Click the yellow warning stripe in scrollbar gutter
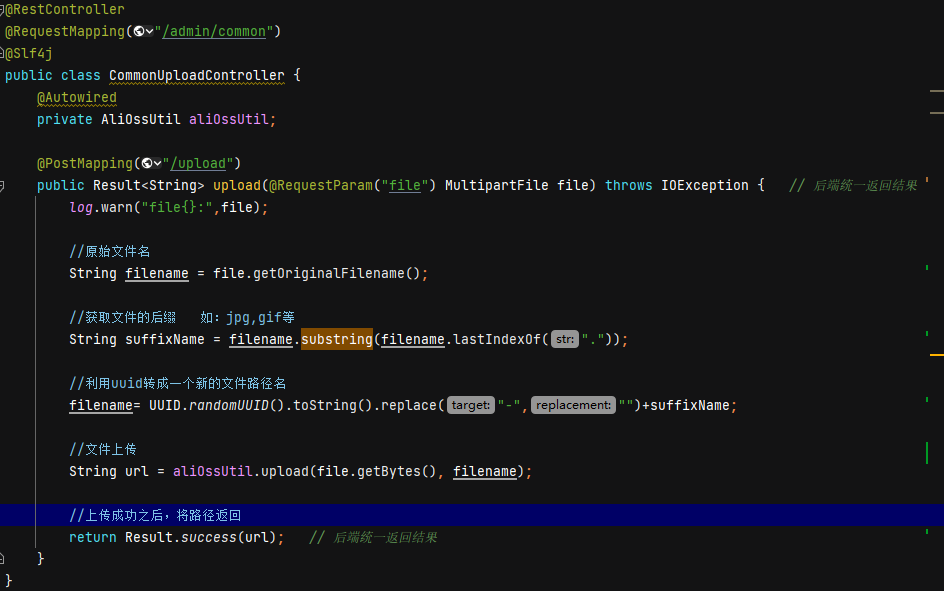Screen dimensions: 944x591 [x=936, y=355]
